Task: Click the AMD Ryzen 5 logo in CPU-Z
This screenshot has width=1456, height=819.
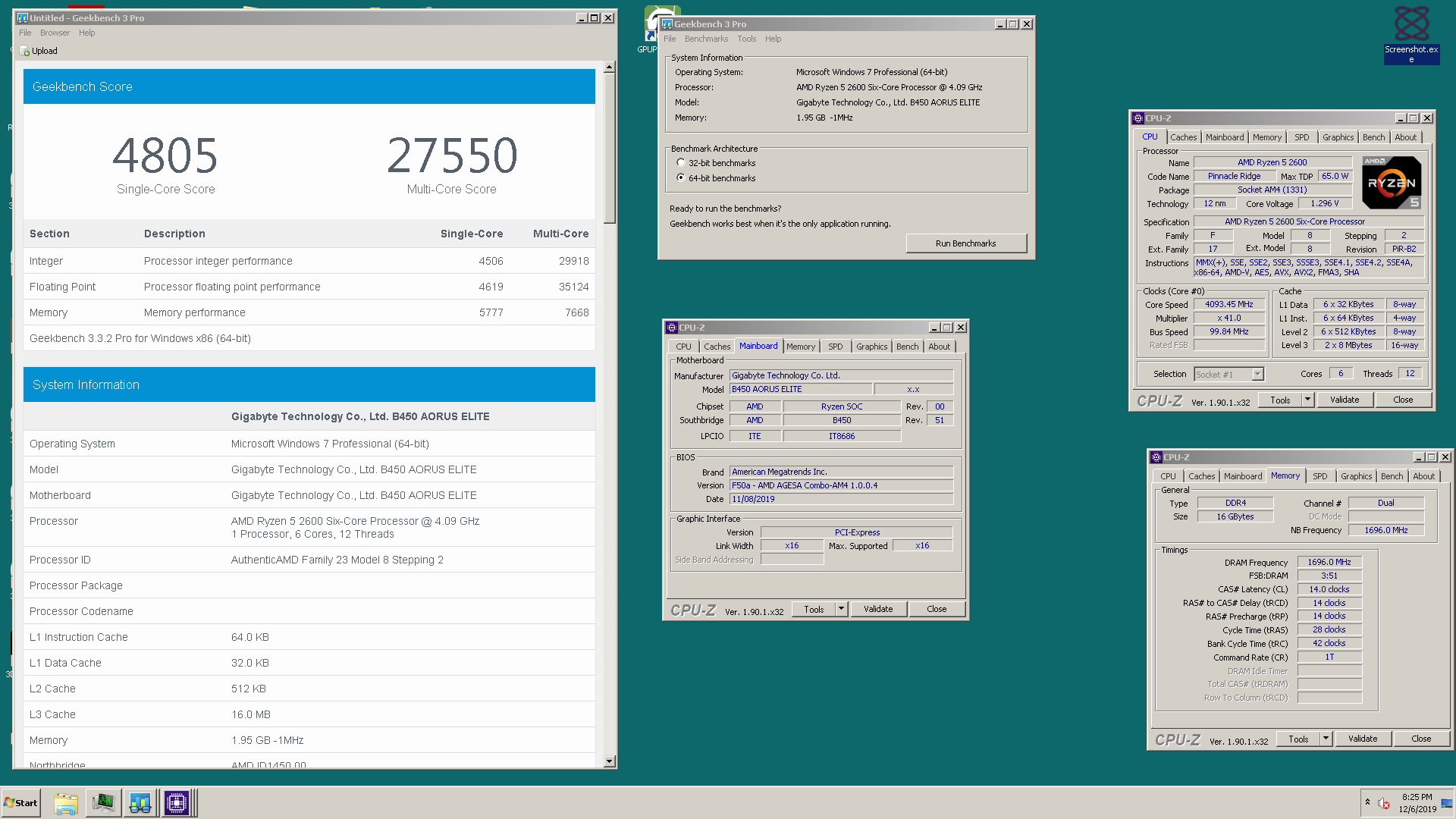Action: (1392, 183)
